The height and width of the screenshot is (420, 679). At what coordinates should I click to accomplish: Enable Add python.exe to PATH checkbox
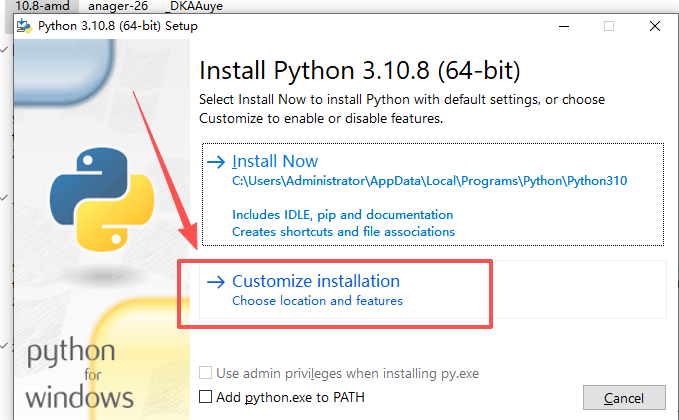tap(205, 397)
